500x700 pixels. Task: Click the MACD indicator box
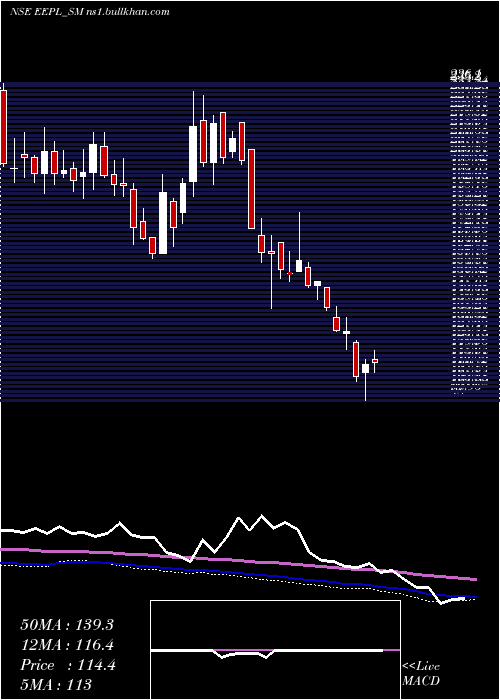pos(275,650)
